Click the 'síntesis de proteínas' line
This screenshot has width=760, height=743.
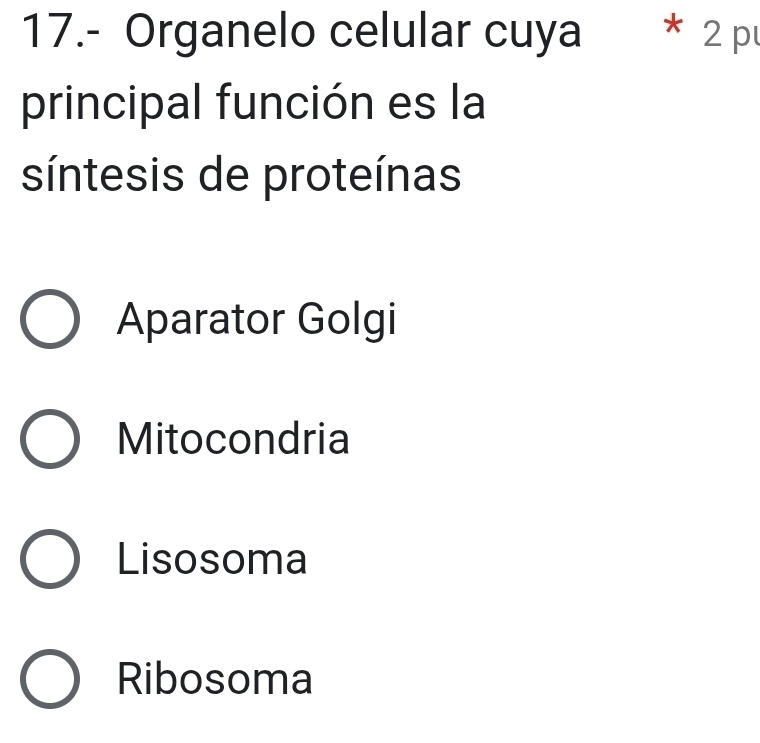(x=241, y=175)
